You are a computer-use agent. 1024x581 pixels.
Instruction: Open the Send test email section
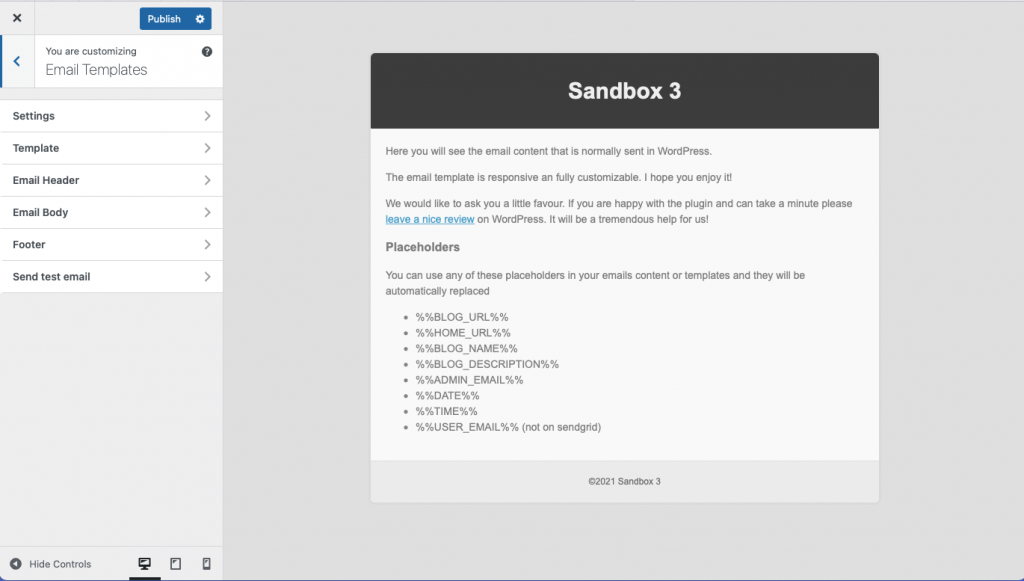pos(112,276)
